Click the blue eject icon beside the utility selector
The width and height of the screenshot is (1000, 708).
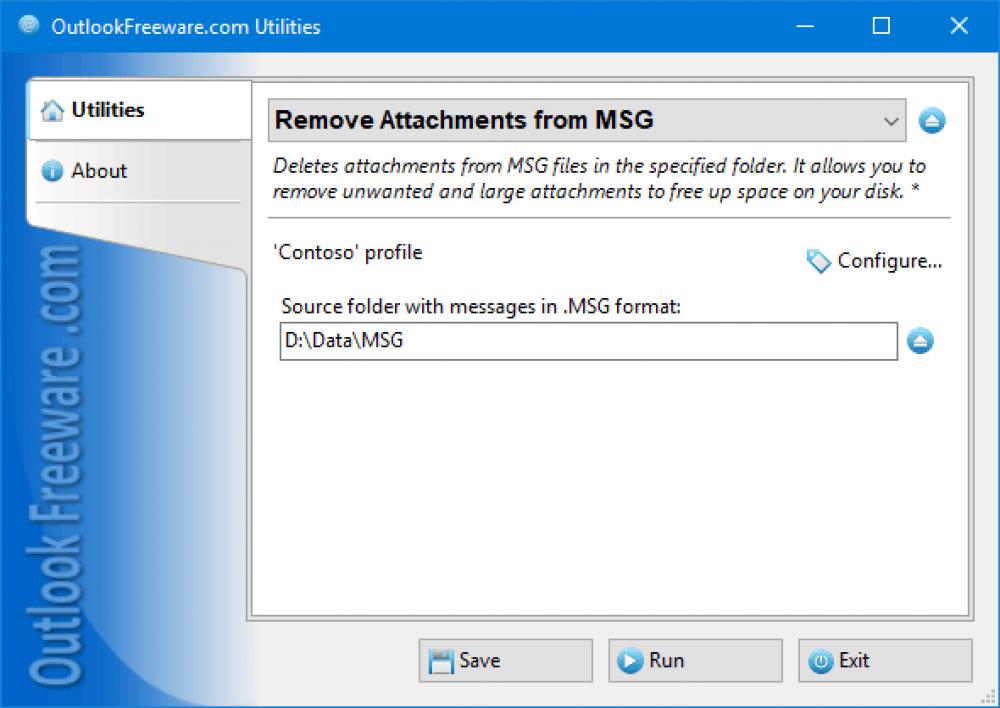pos(932,120)
